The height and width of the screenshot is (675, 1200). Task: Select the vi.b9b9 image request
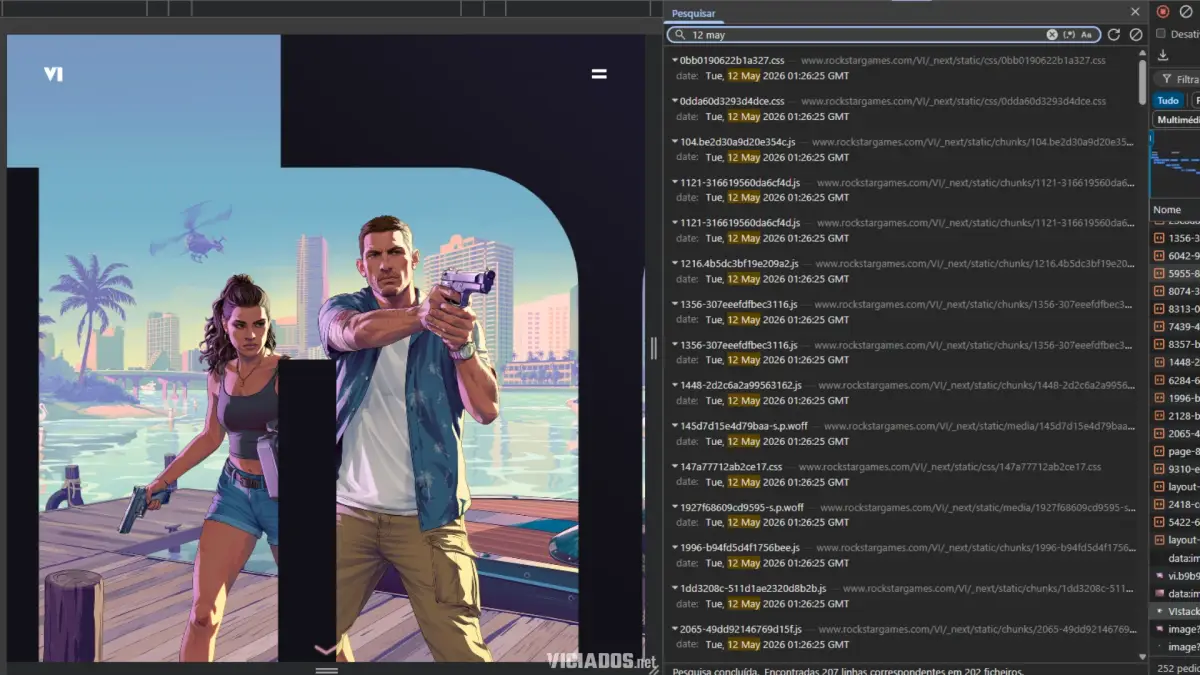click(x=1176, y=575)
